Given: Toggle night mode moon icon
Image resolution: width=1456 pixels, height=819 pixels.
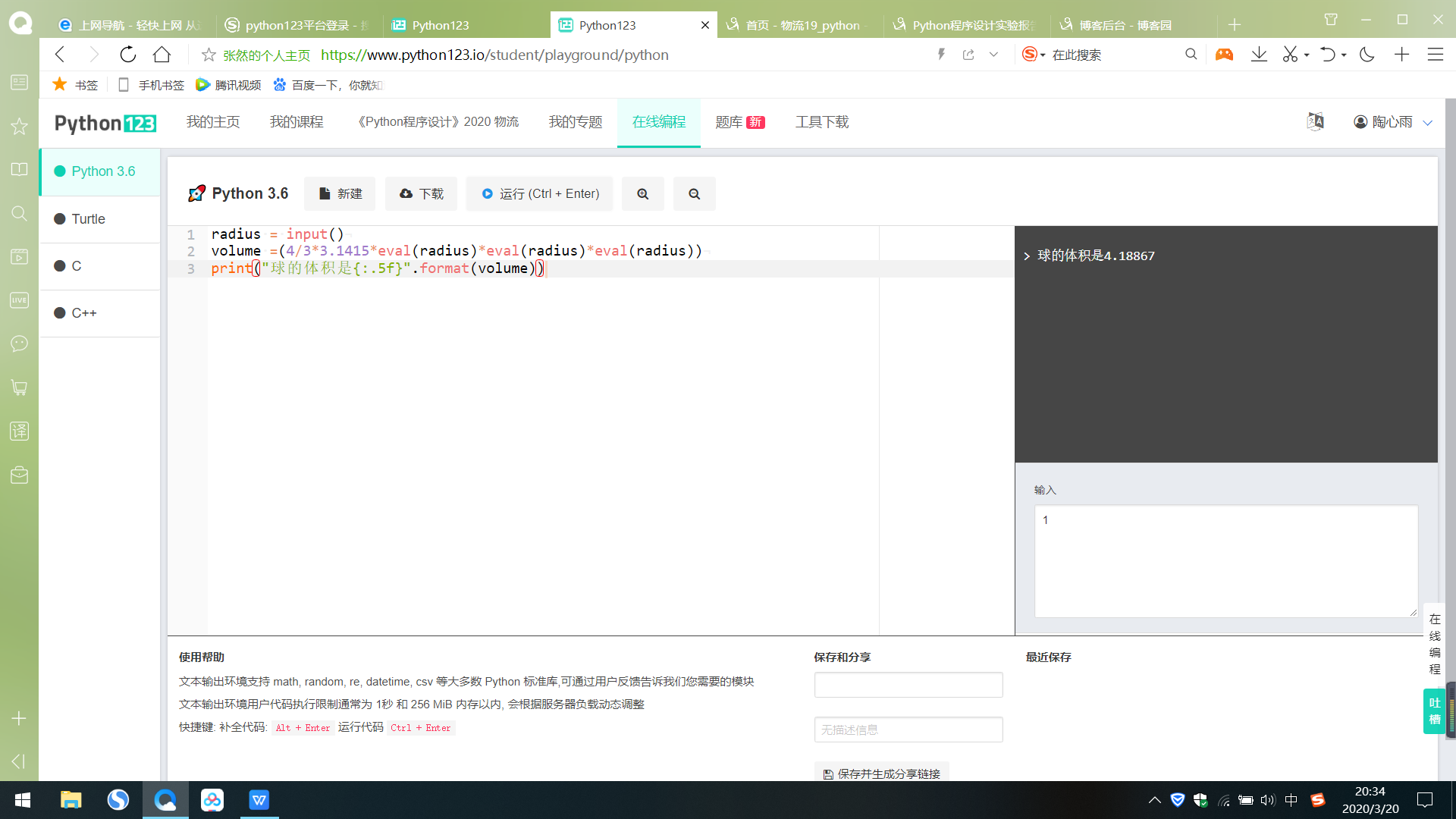Looking at the screenshot, I should 1367,55.
